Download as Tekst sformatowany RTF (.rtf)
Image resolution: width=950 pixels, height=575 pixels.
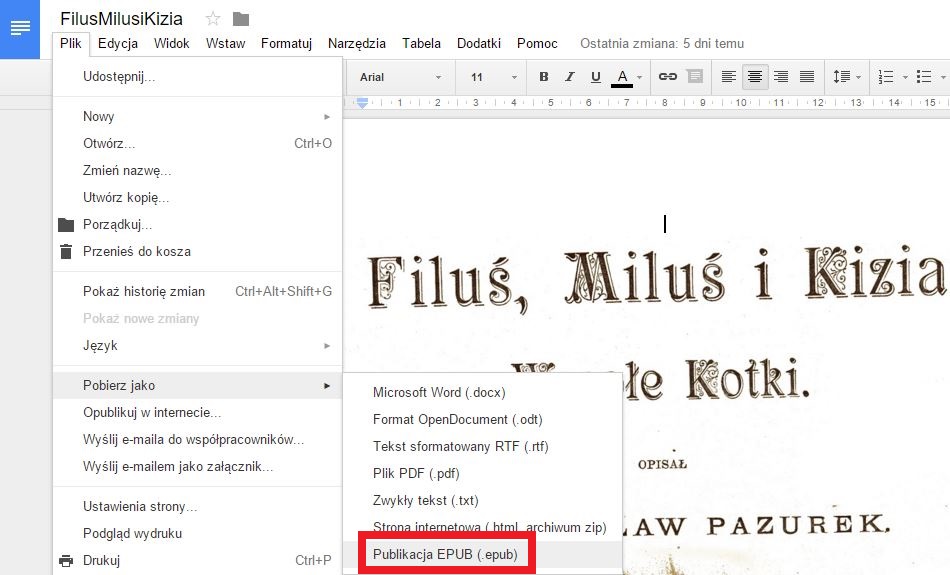(483, 447)
